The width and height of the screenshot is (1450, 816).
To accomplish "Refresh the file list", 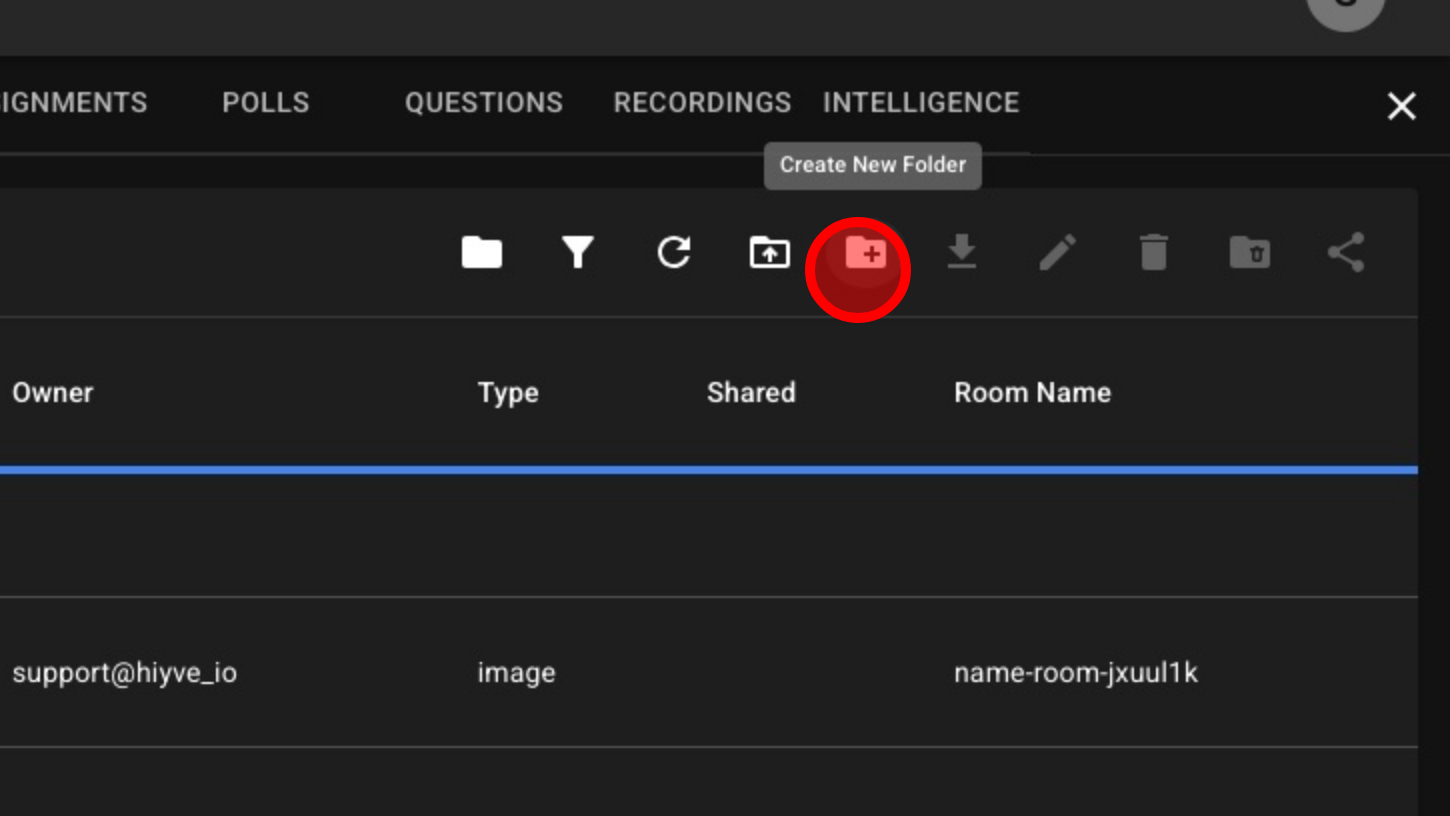I will pyautogui.click(x=673, y=252).
